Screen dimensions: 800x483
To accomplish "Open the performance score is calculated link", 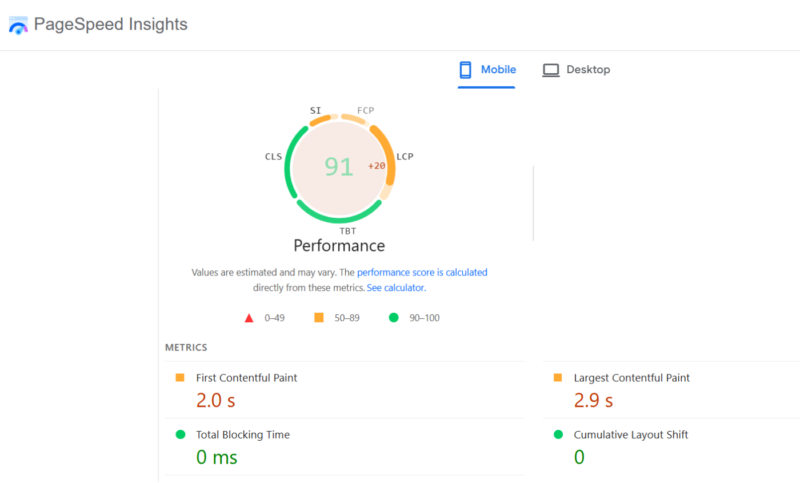I will (422, 272).
